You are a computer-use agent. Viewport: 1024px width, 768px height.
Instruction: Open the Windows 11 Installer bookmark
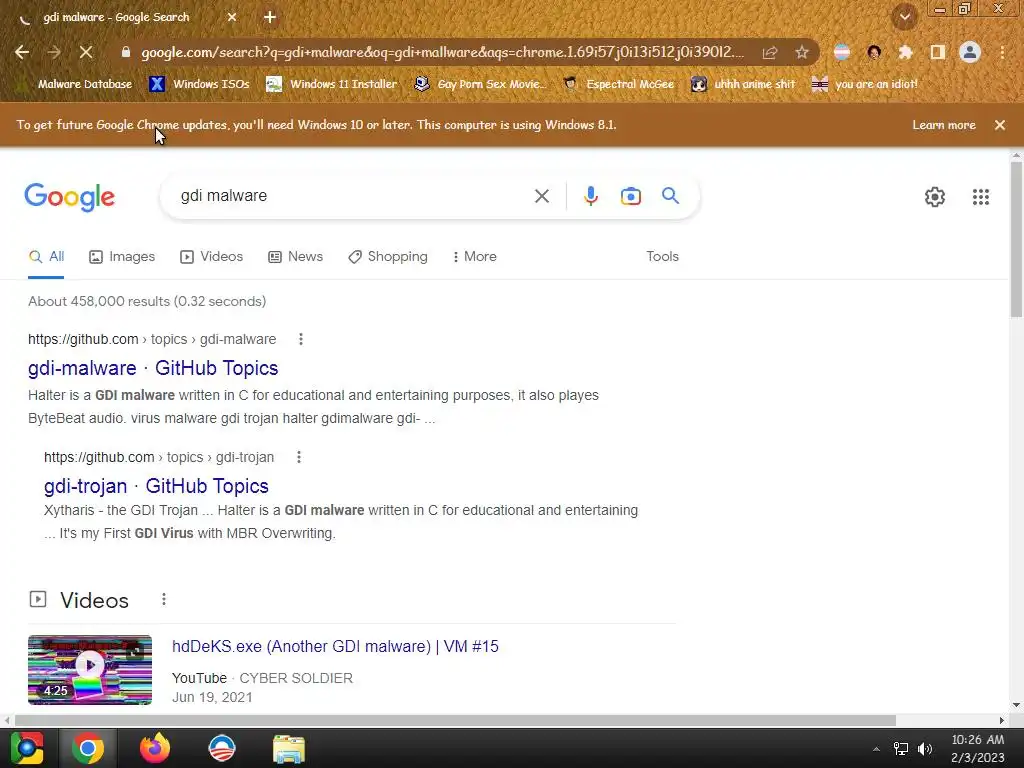point(332,84)
